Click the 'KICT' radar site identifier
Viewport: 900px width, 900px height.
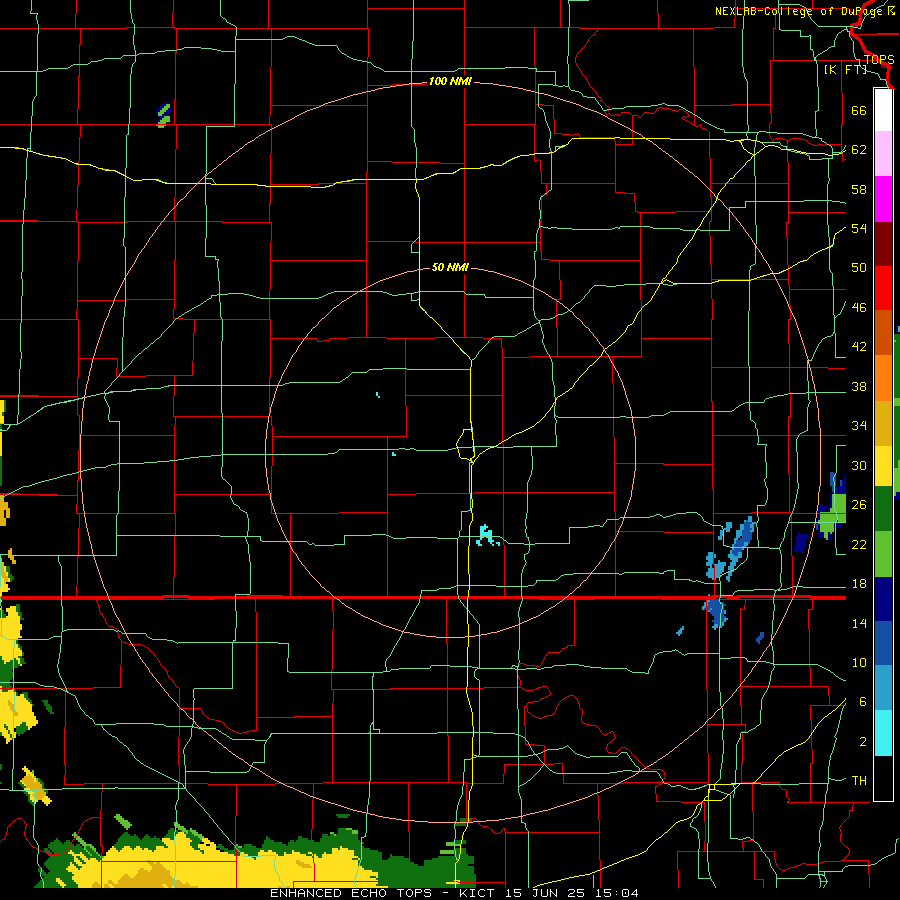click(x=478, y=893)
